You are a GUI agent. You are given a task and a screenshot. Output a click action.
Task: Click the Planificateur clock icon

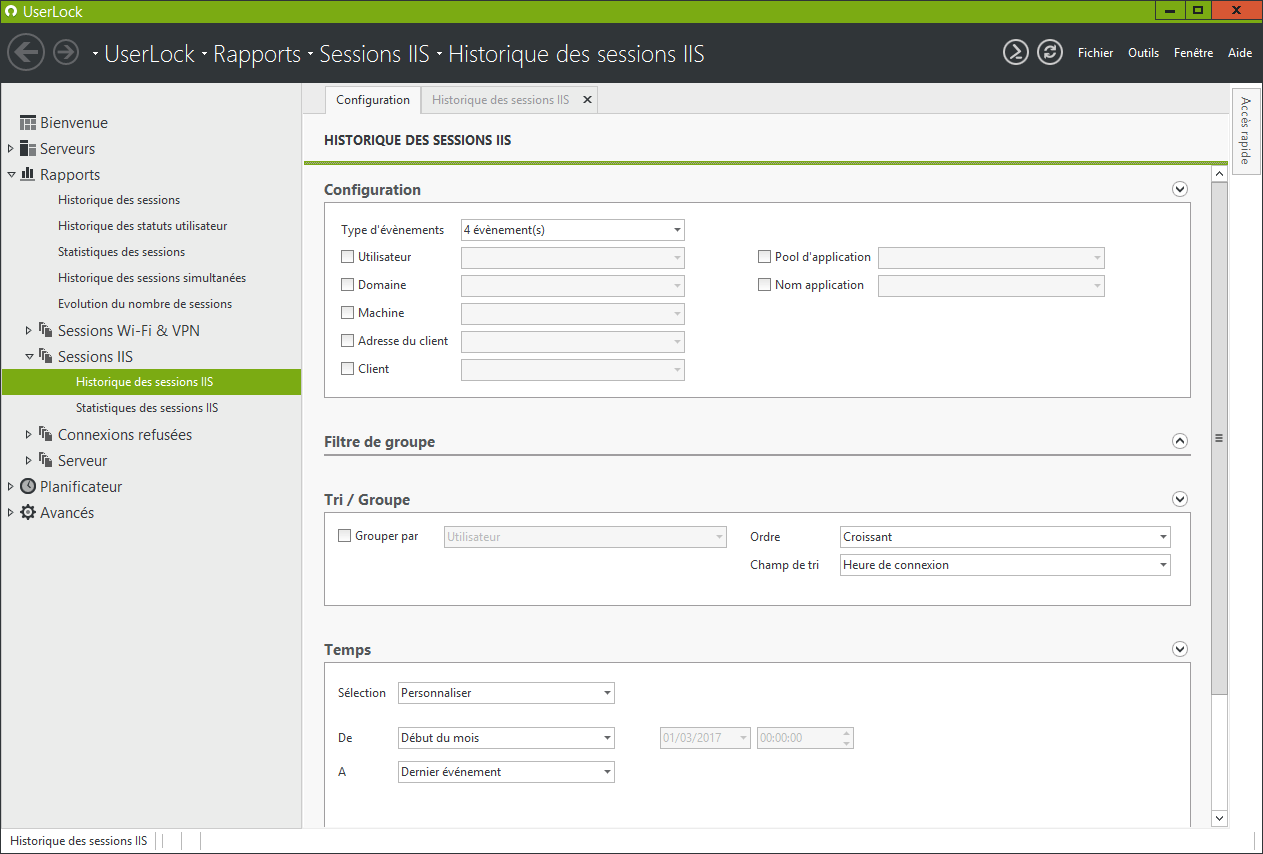pos(28,487)
